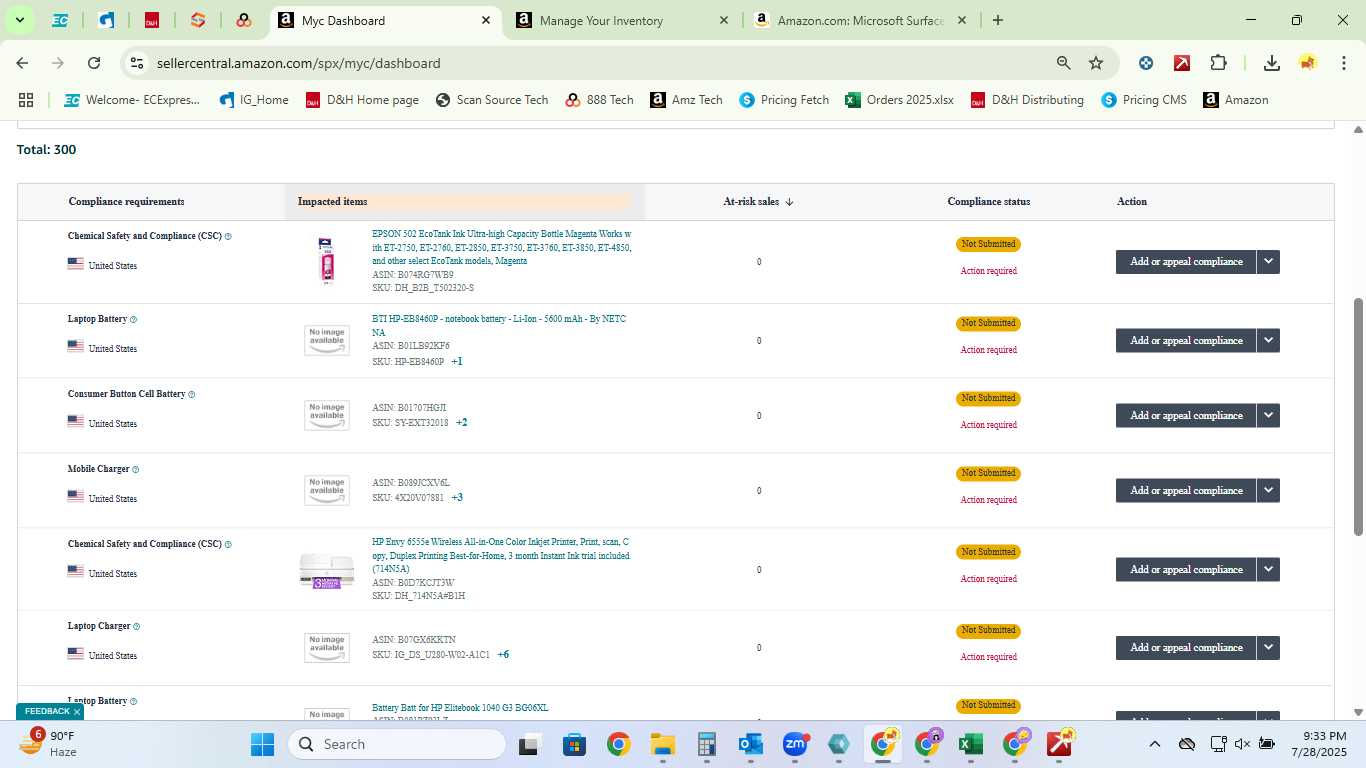This screenshot has width=1366, height=768.
Task: Open the D&H Distributing bookmark
Action: click(1027, 100)
